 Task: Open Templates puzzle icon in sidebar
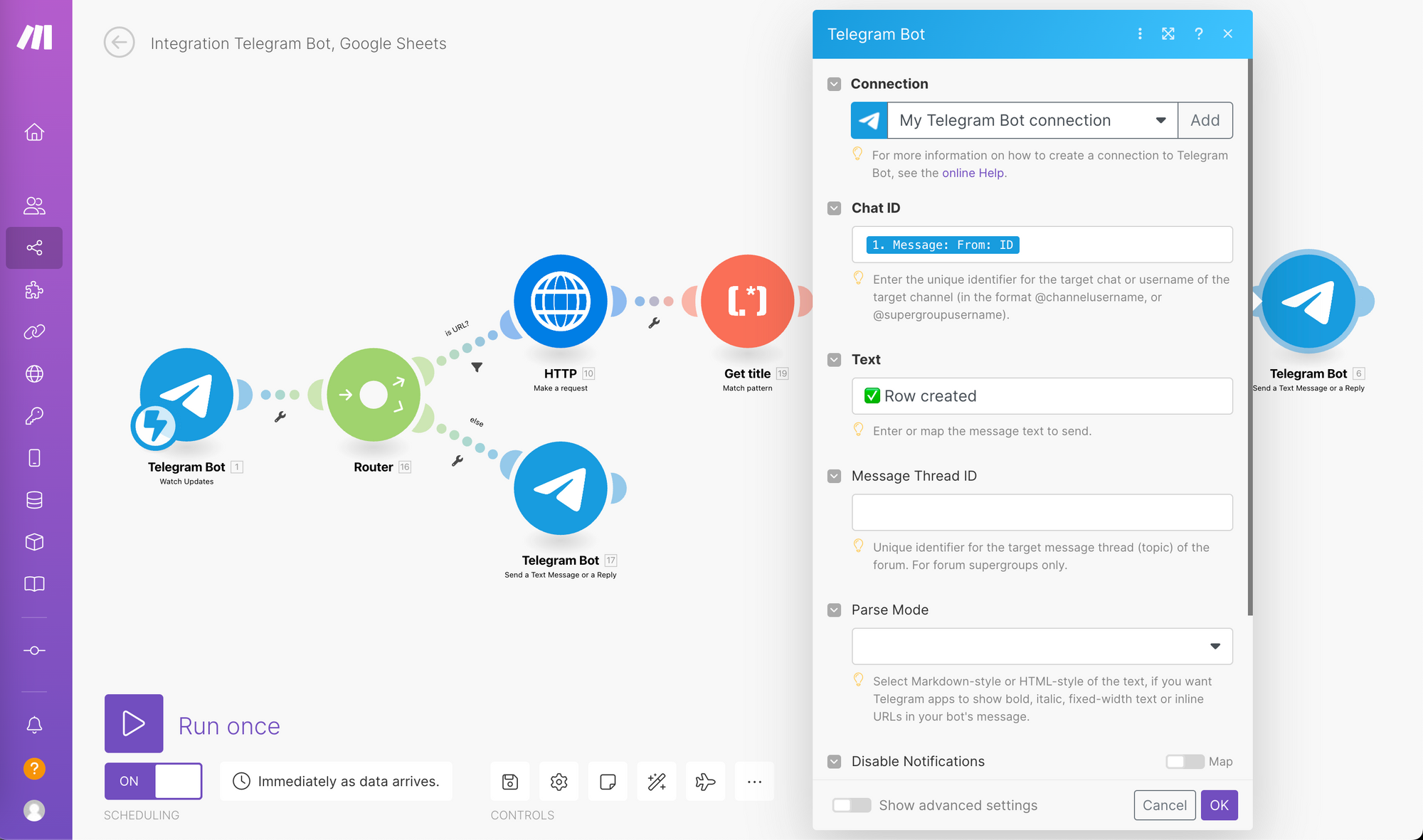pos(34,289)
